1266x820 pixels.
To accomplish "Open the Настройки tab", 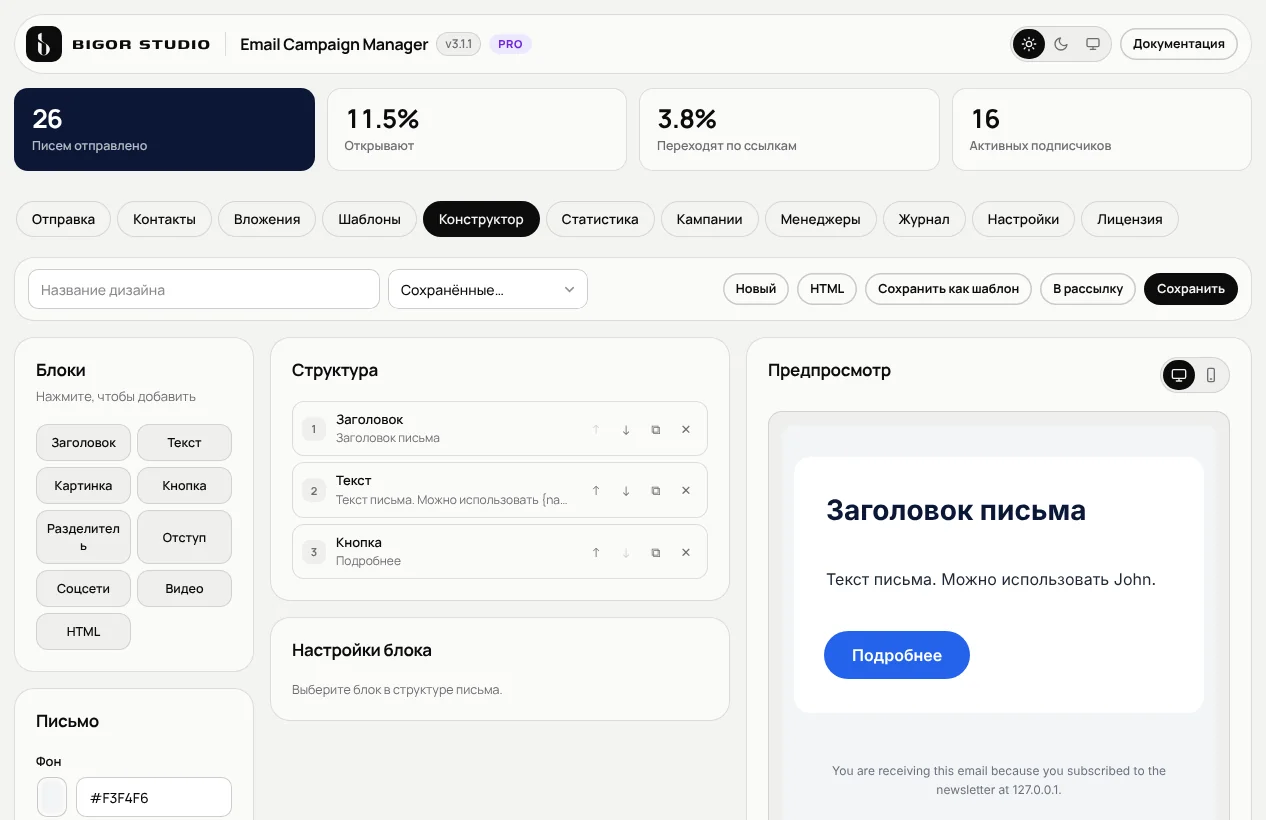I will tap(1023, 219).
